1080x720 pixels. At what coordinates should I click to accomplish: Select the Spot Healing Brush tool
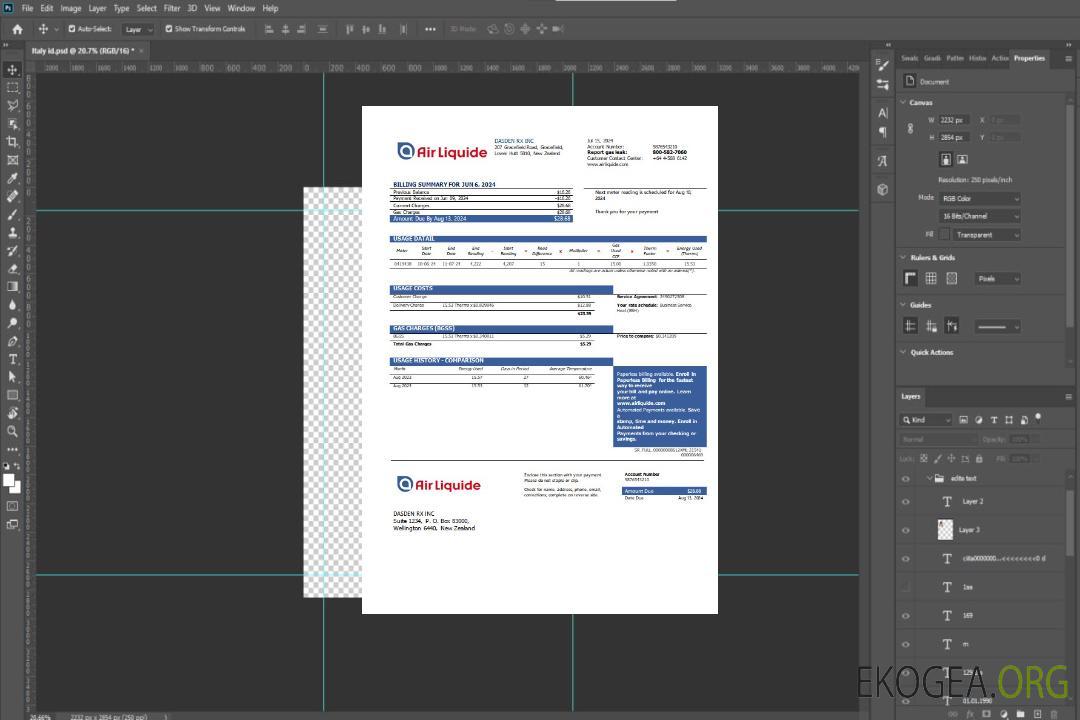[12, 196]
